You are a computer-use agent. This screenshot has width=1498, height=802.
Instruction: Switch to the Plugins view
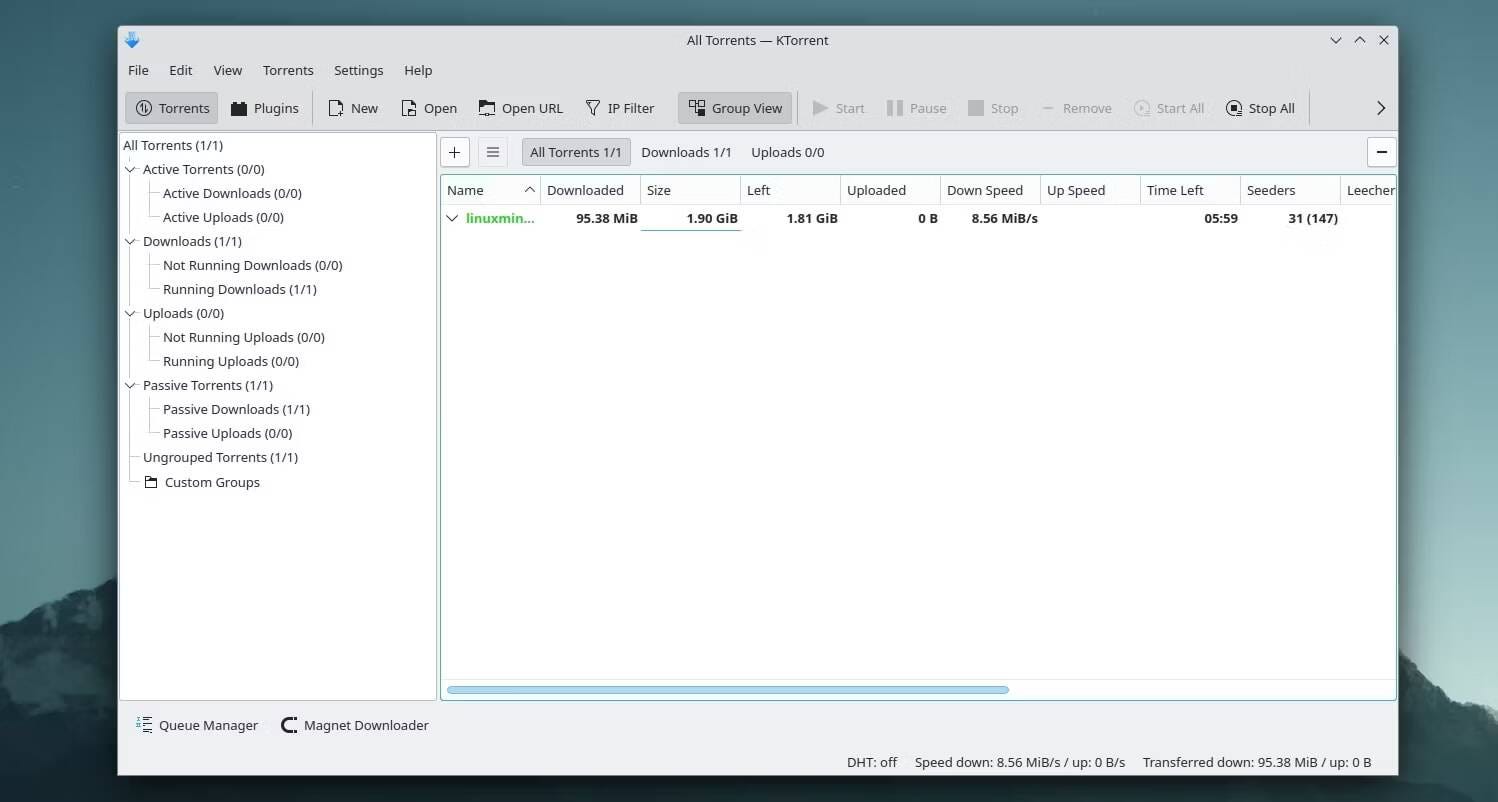pyautogui.click(x=264, y=107)
